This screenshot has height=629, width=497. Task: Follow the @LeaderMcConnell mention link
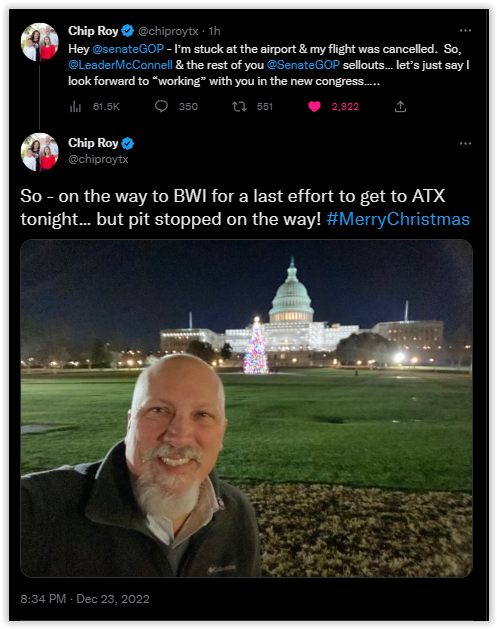[120, 65]
